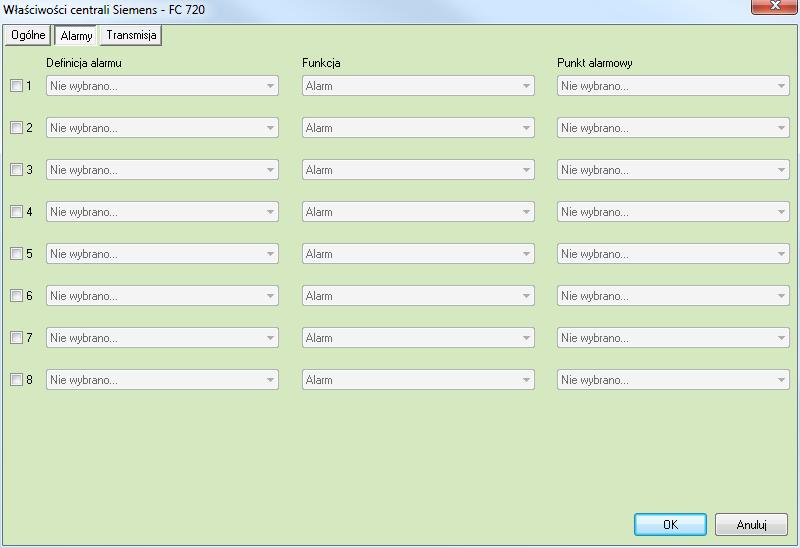Open Funkcja dropdown in row 8
800x548 pixels.
coord(418,380)
